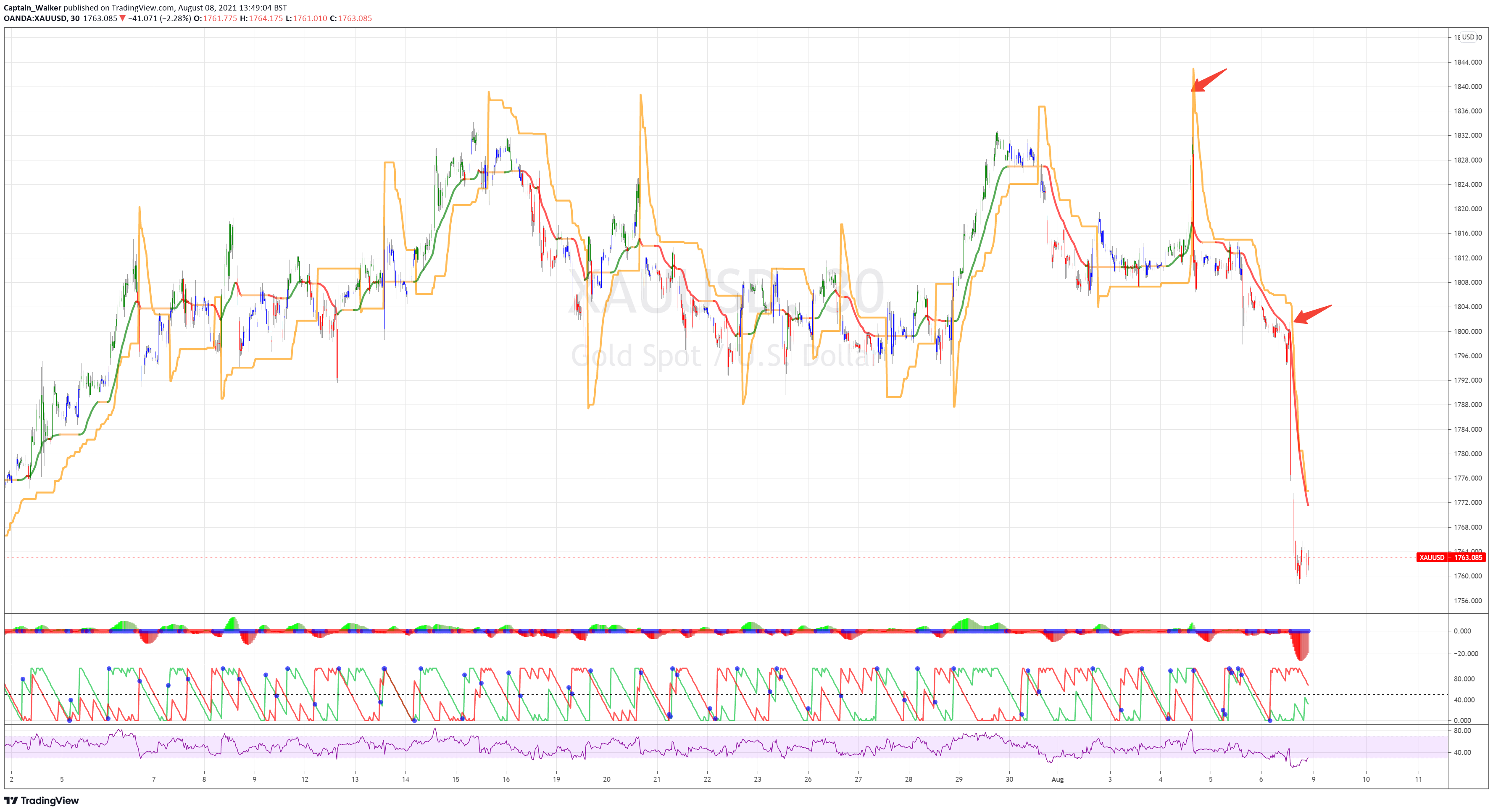Click date 14 on time axis
Screen dimensions: 1493x812
[406, 779]
